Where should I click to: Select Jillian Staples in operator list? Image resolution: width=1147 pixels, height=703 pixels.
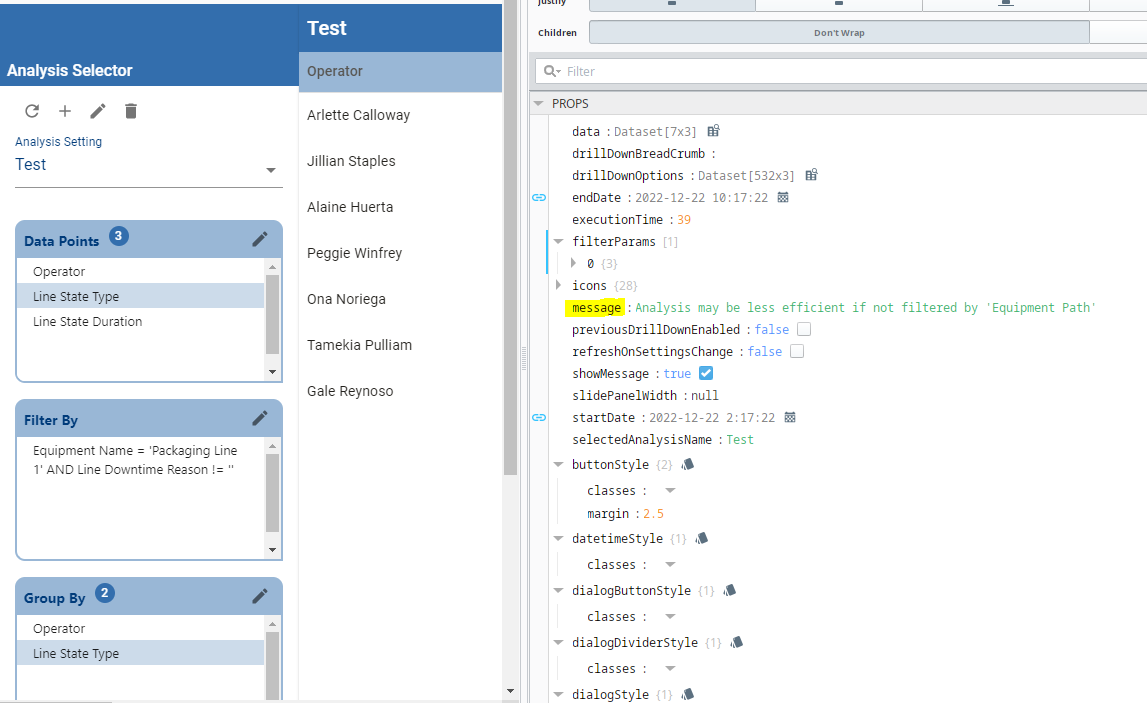coord(351,161)
